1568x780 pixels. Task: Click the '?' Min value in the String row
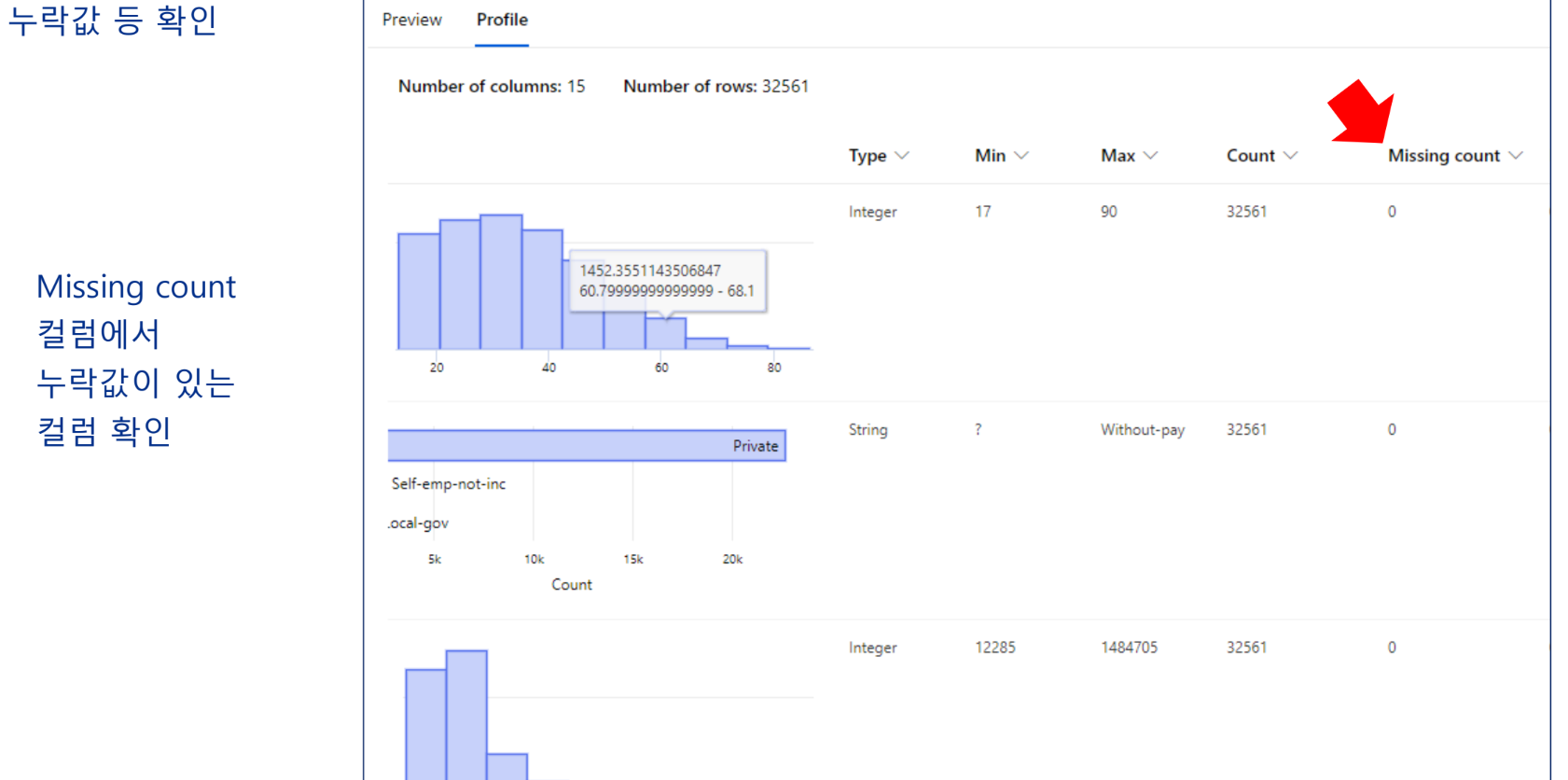pyautogui.click(x=978, y=430)
